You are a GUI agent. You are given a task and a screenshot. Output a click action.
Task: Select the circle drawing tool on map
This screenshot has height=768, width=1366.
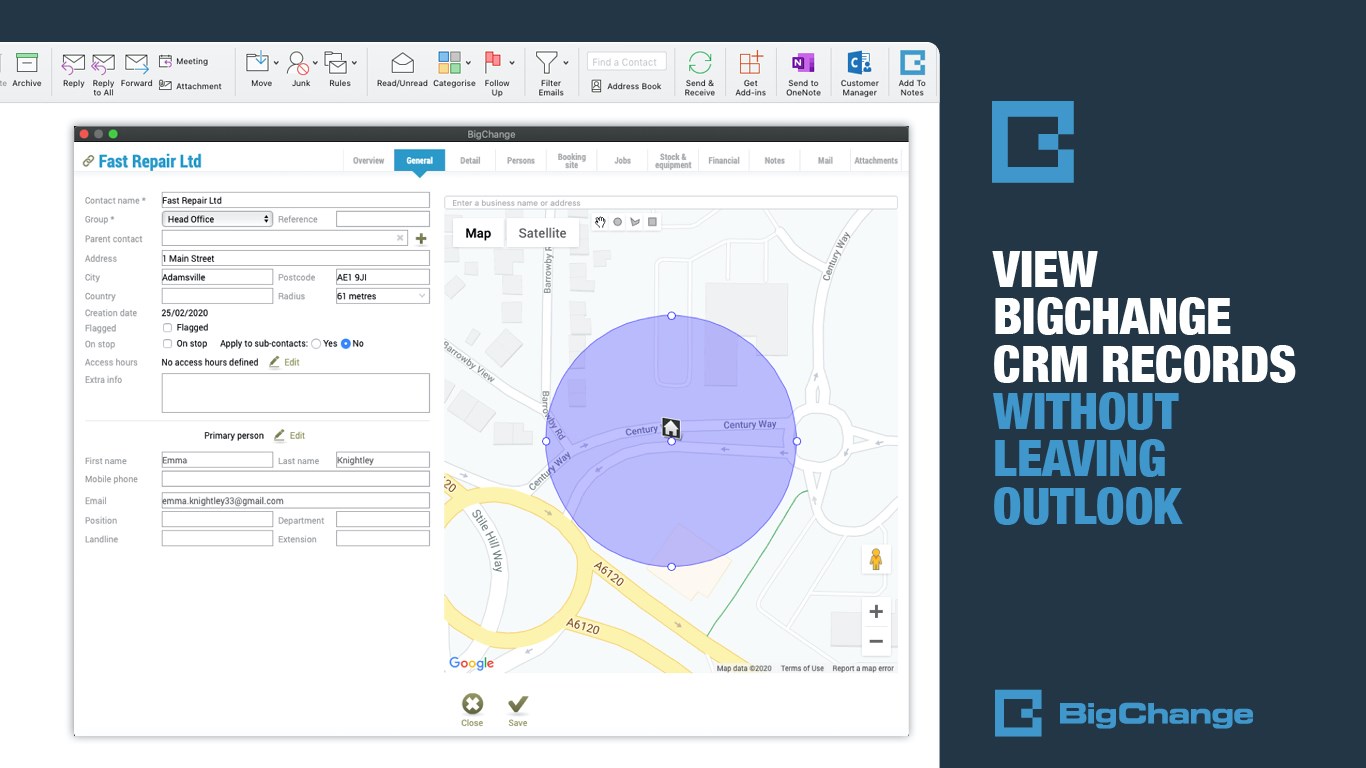coord(617,222)
